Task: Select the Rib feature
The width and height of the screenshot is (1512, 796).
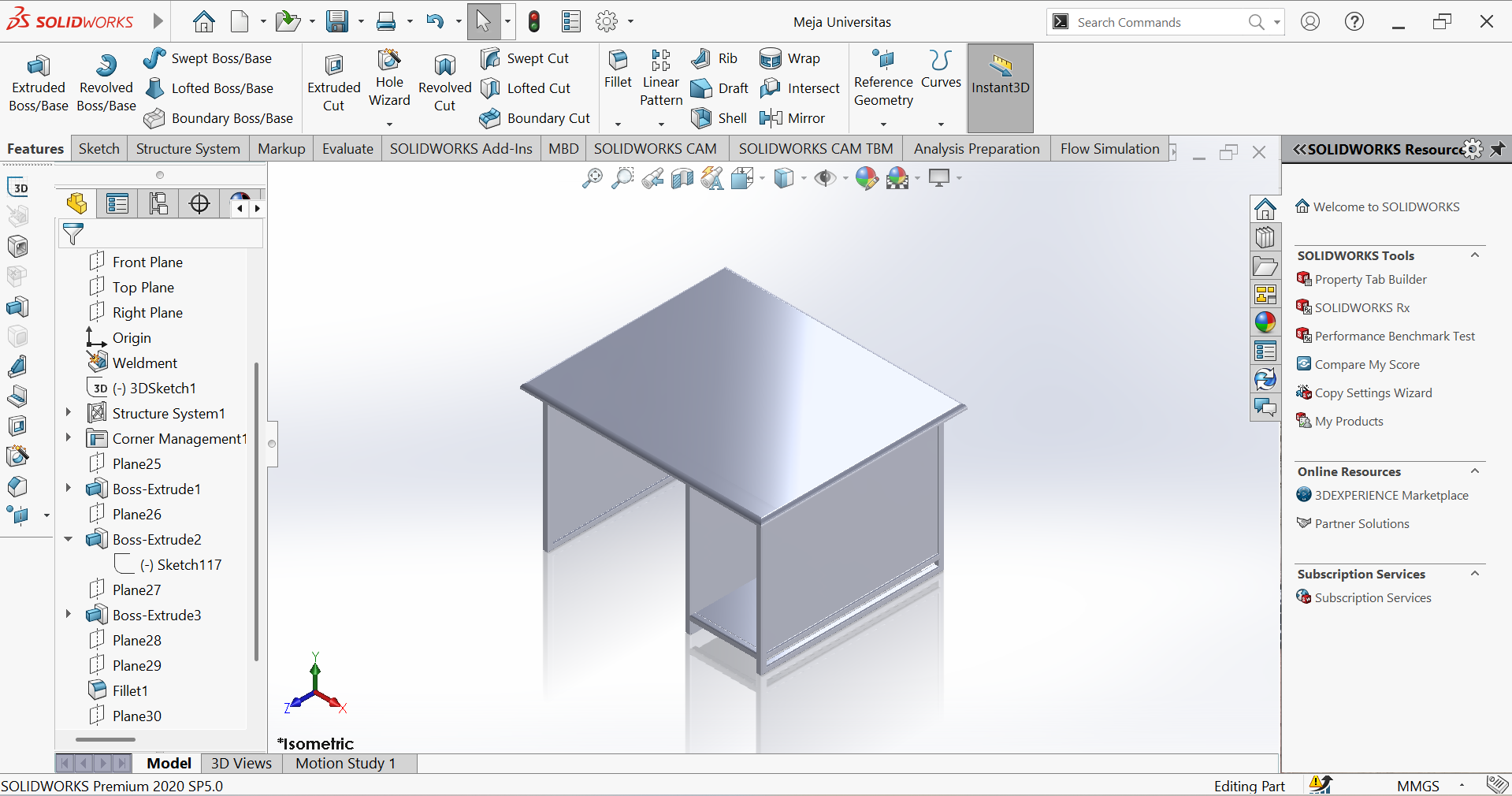Action: tap(714, 58)
